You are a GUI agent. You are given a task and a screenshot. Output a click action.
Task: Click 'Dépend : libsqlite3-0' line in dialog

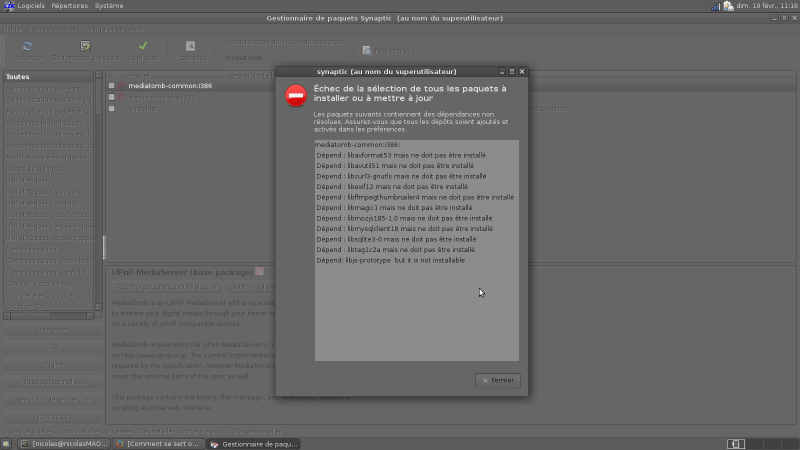396,239
